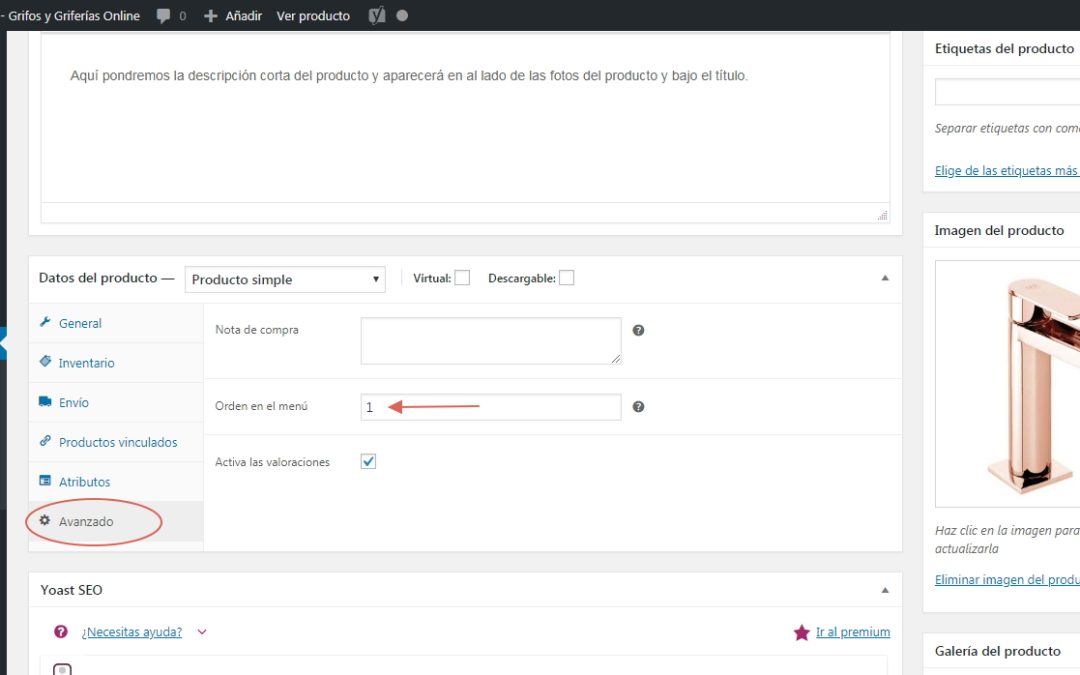Collapse the Yoast SEO panel
The width and height of the screenshot is (1080, 675).
pyautogui.click(x=884, y=591)
